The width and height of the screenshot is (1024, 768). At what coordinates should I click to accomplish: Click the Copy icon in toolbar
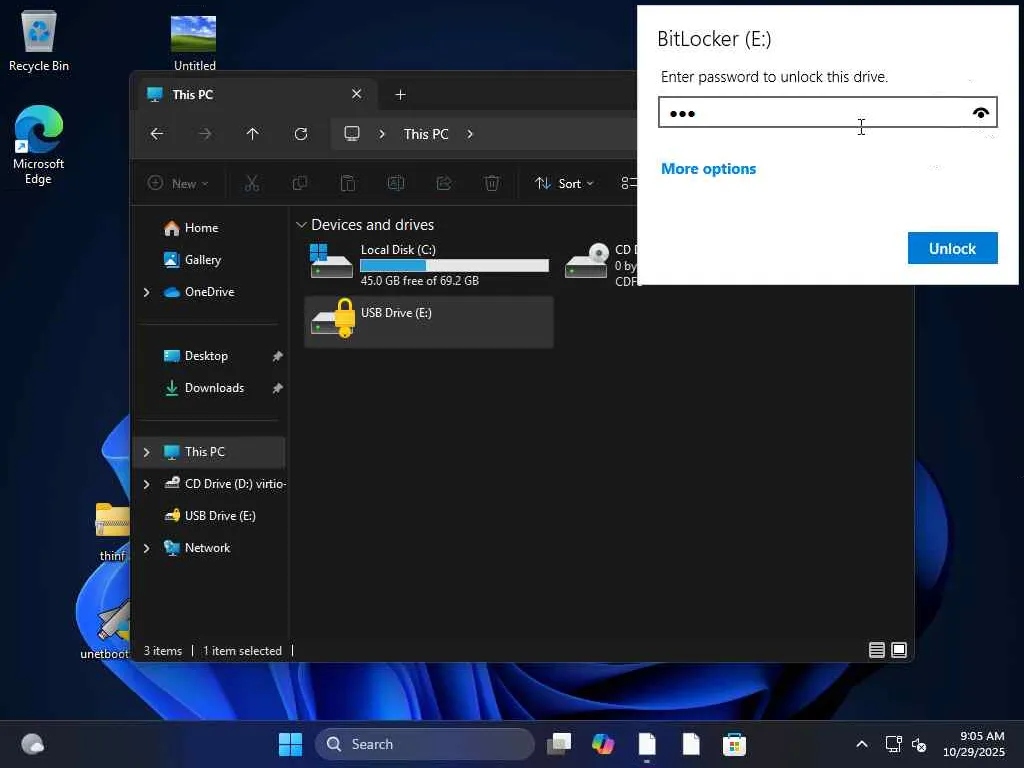pyautogui.click(x=300, y=184)
